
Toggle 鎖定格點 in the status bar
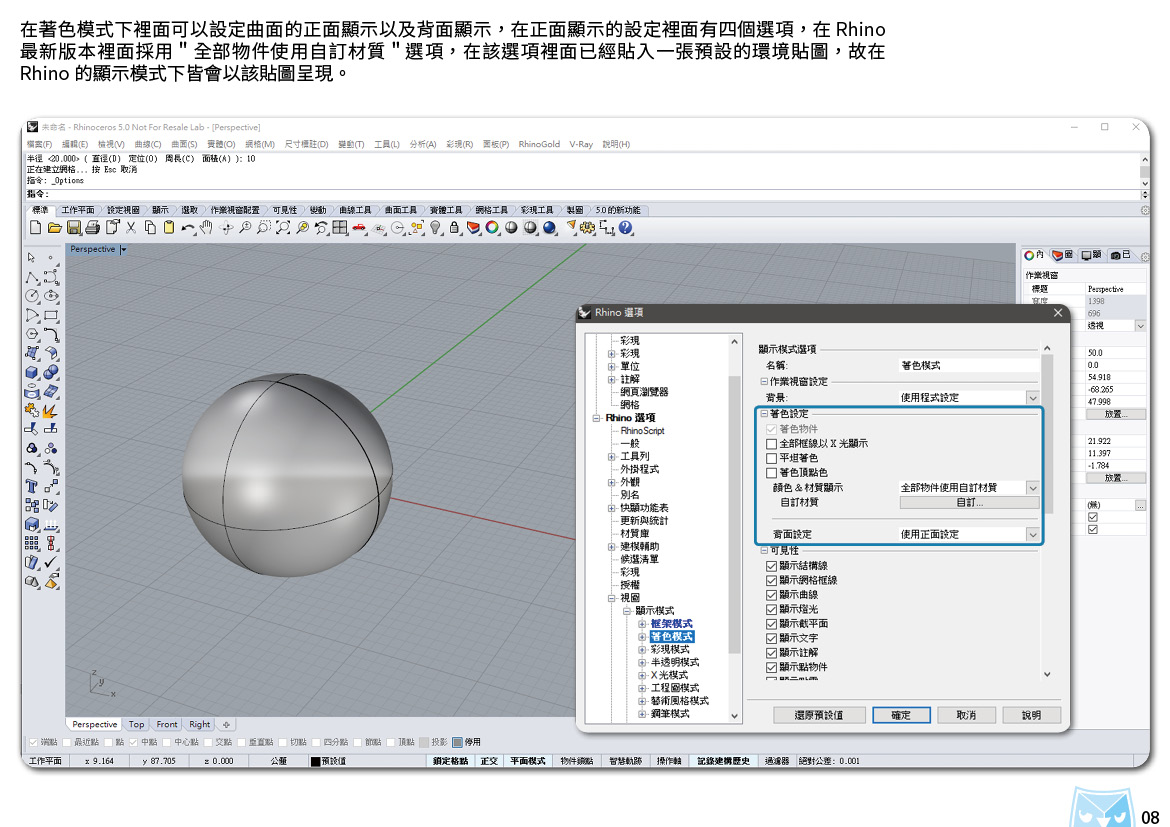point(451,761)
